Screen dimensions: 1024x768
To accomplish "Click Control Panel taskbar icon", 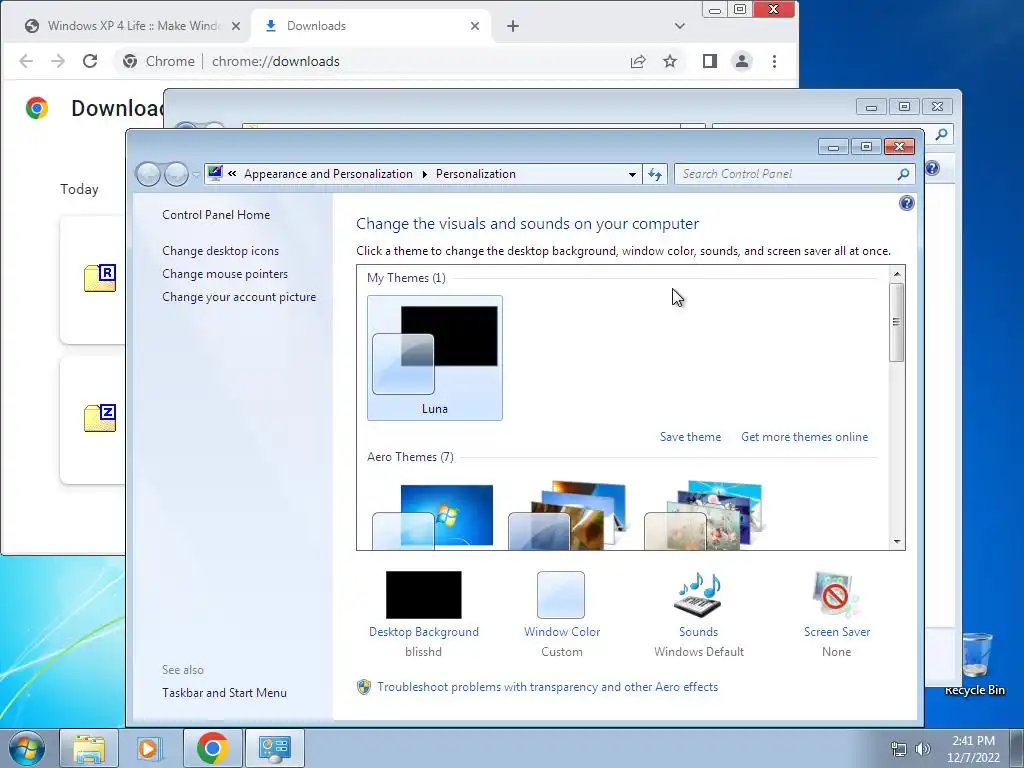I will 274,748.
